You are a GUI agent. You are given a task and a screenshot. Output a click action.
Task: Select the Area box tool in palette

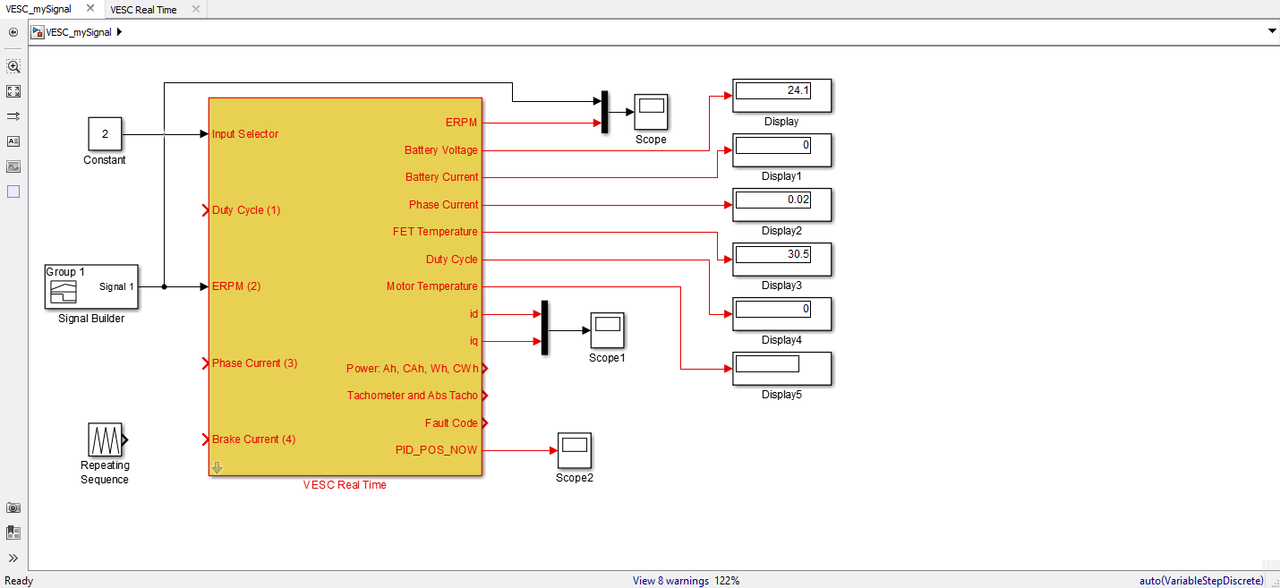coord(13,191)
